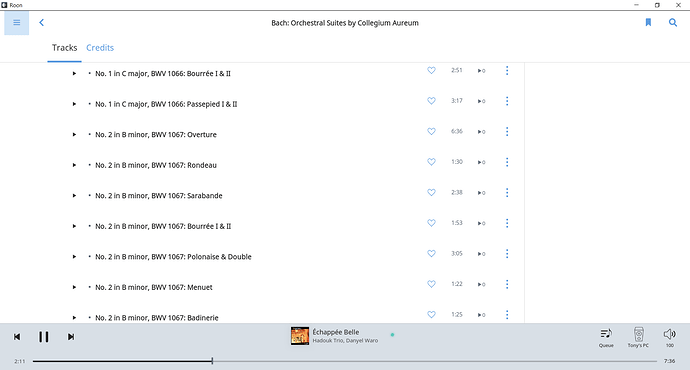The width and height of the screenshot is (690, 370).
Task: Open more options for the Menuet
Action: (507, 284)
